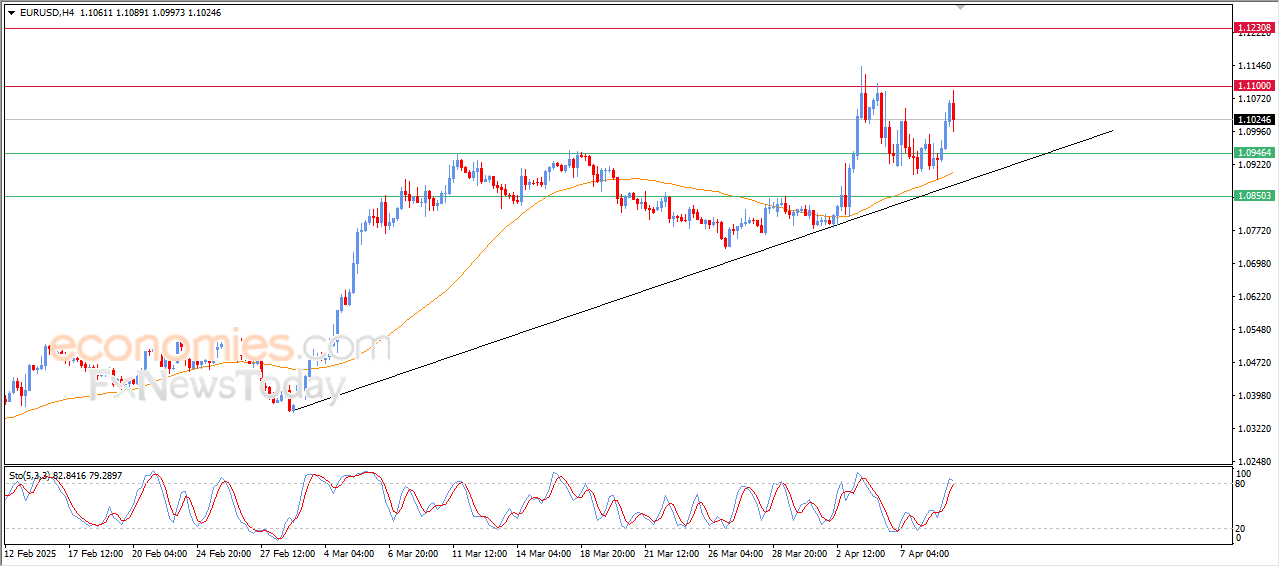Click the 1.06980 value on price axis

click(x=1254, y=264)
